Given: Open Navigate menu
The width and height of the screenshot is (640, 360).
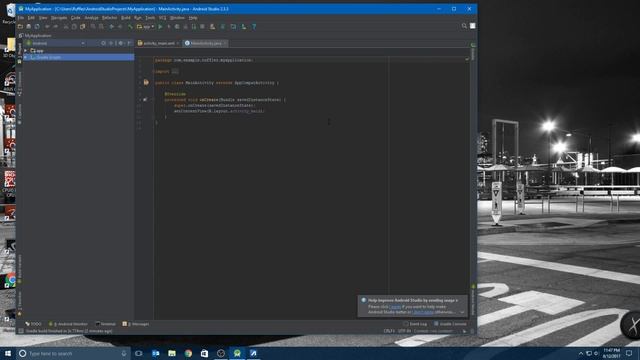Looking at the screenshot, I should (59, 18).
